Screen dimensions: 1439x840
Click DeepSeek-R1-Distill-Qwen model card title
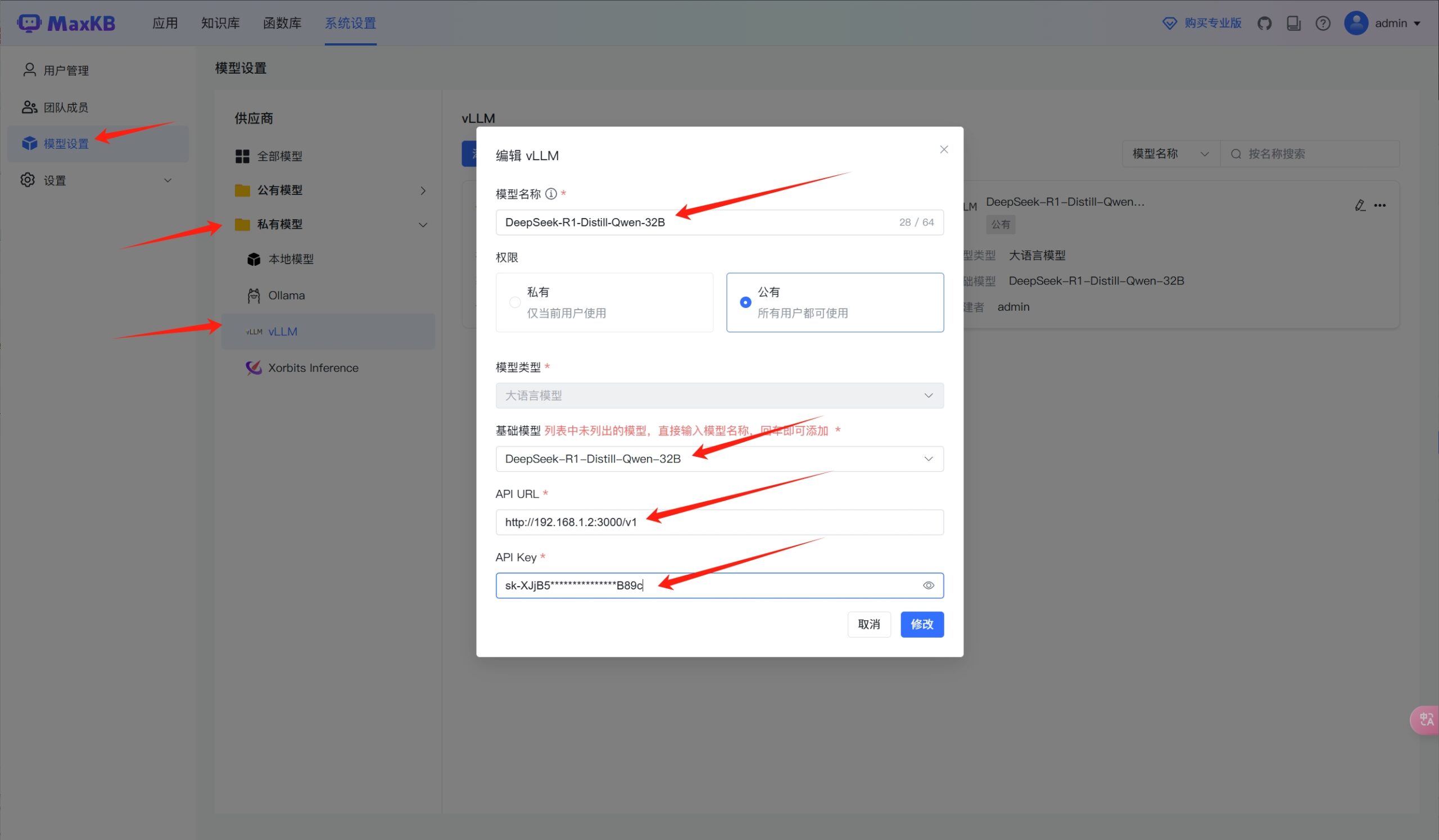[x=1065, y=202]
